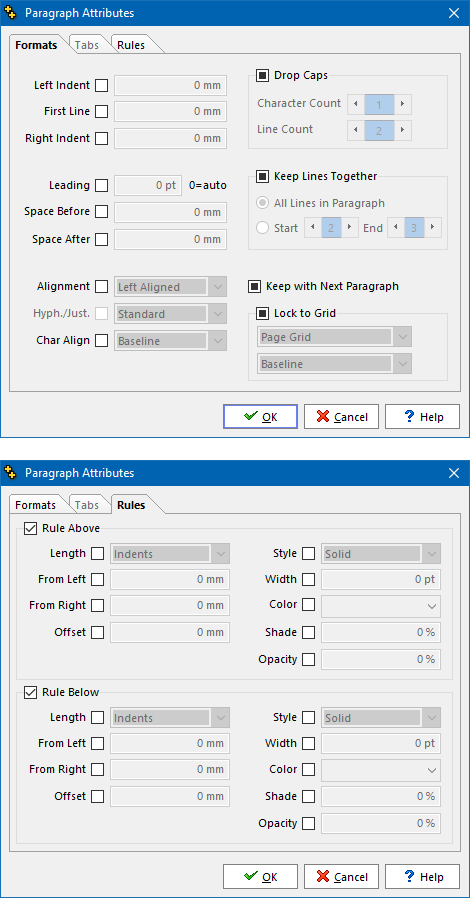Increase Drop Caps Character Count with right arrow
The image size is (470, 898).
[402, 104]
